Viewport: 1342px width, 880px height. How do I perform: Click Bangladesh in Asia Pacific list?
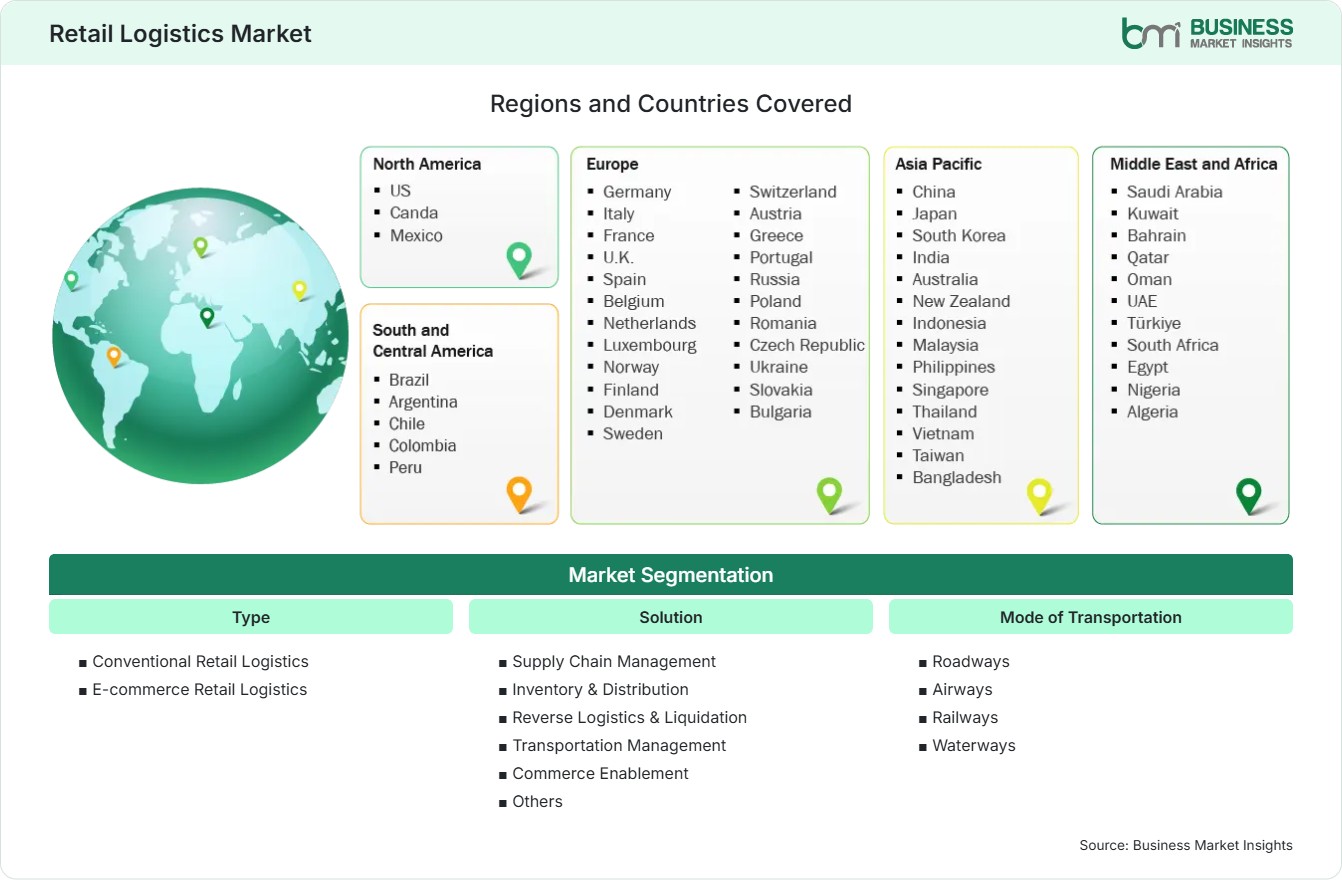pos(957,477)
